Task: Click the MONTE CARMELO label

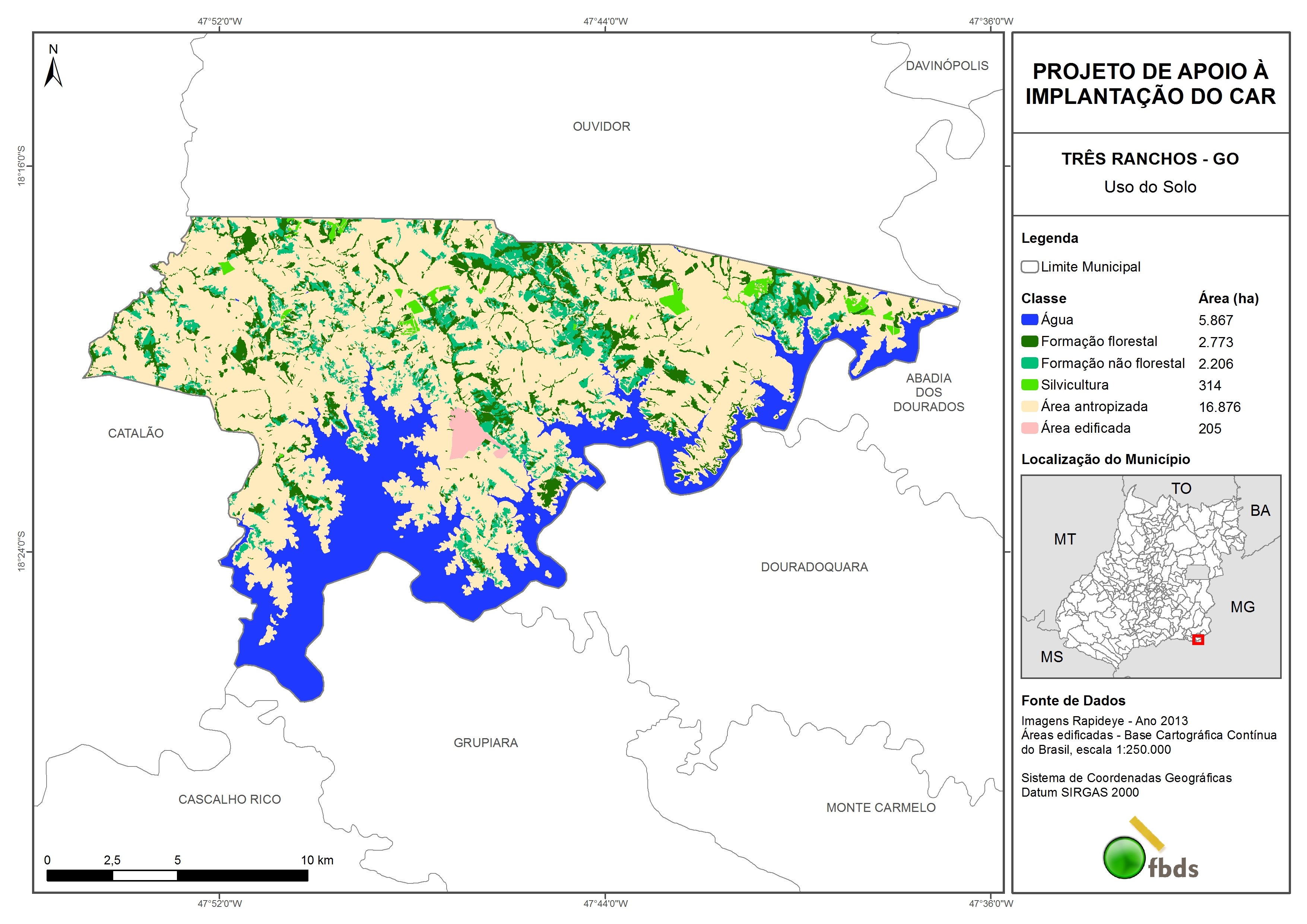Action: 881,807
